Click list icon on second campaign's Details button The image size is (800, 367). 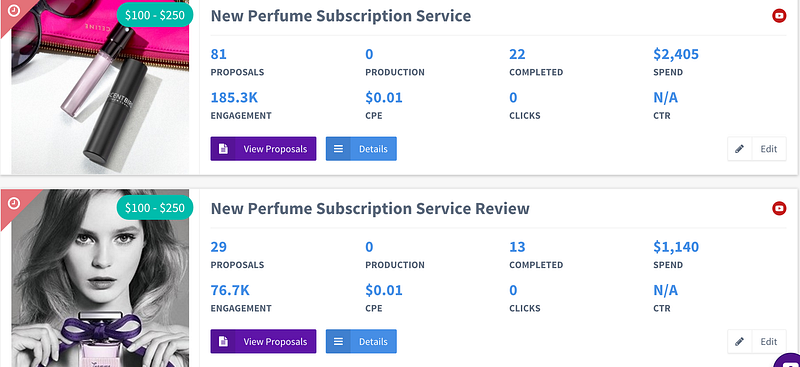[x=338, y=341]
